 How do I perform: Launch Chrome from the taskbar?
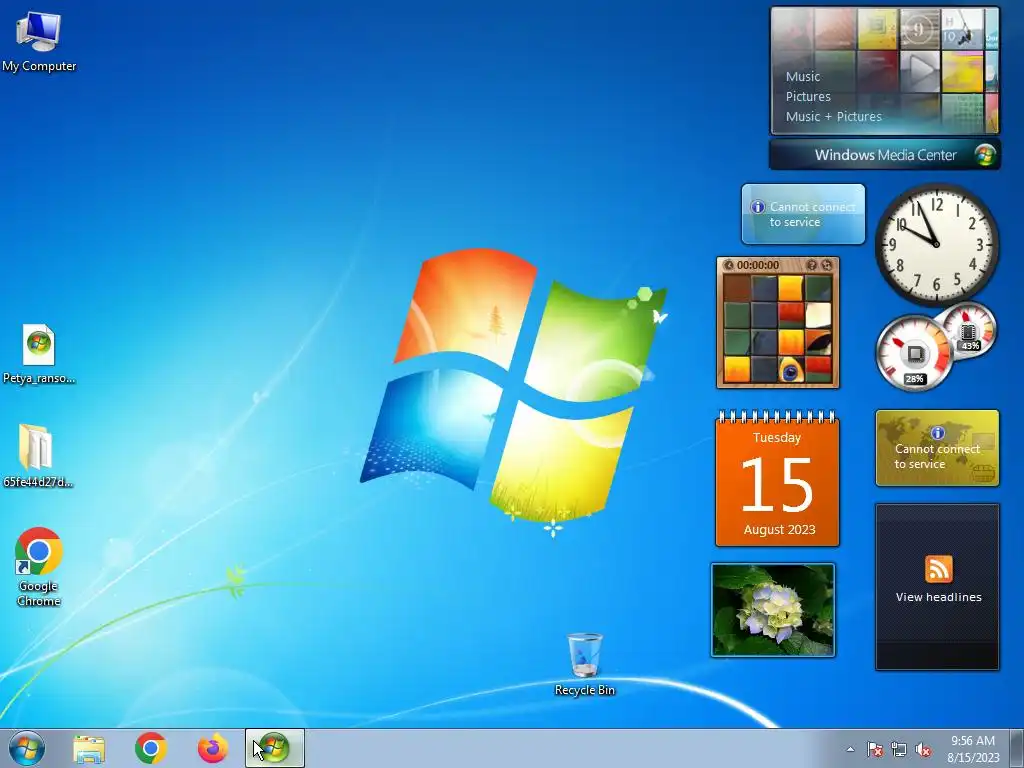tap(151, 748)
